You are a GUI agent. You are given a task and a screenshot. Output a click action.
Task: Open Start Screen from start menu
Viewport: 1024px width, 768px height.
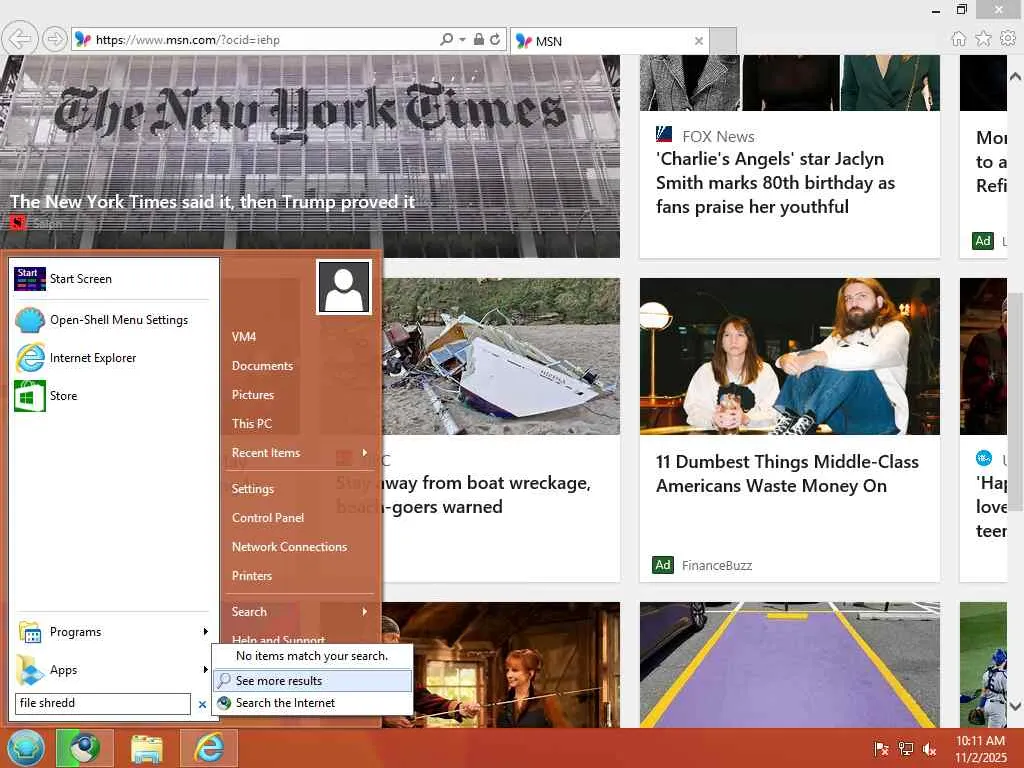pyautogui.click(x=111, y=279)
